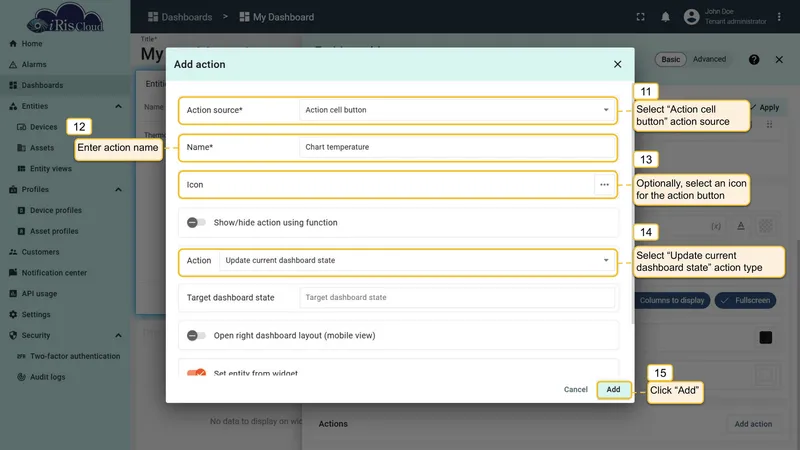Click the Notification center icon
Screen dimensions: 800x450
[13, 273]
